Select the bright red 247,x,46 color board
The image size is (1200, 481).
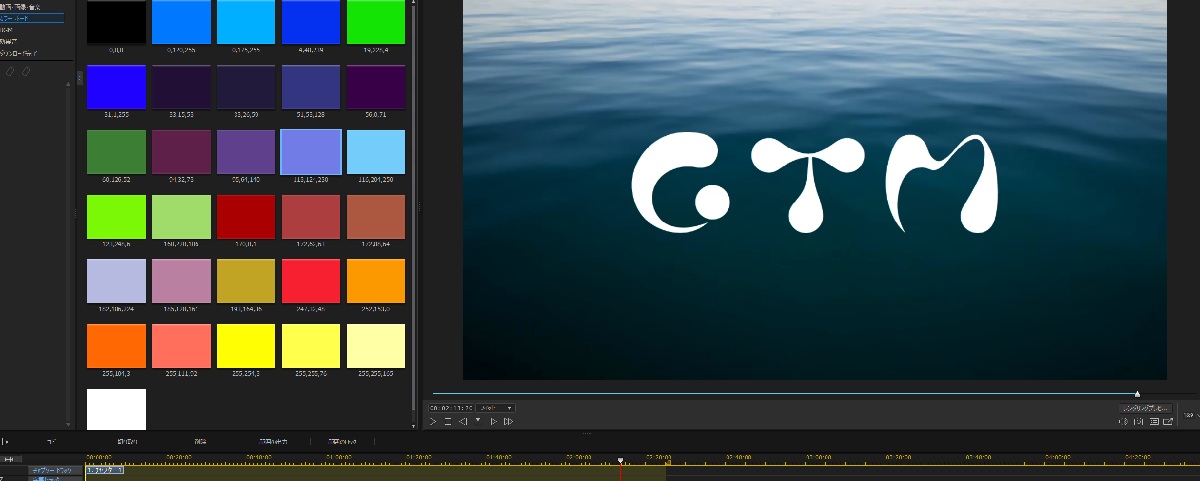[x=311, y=281]
